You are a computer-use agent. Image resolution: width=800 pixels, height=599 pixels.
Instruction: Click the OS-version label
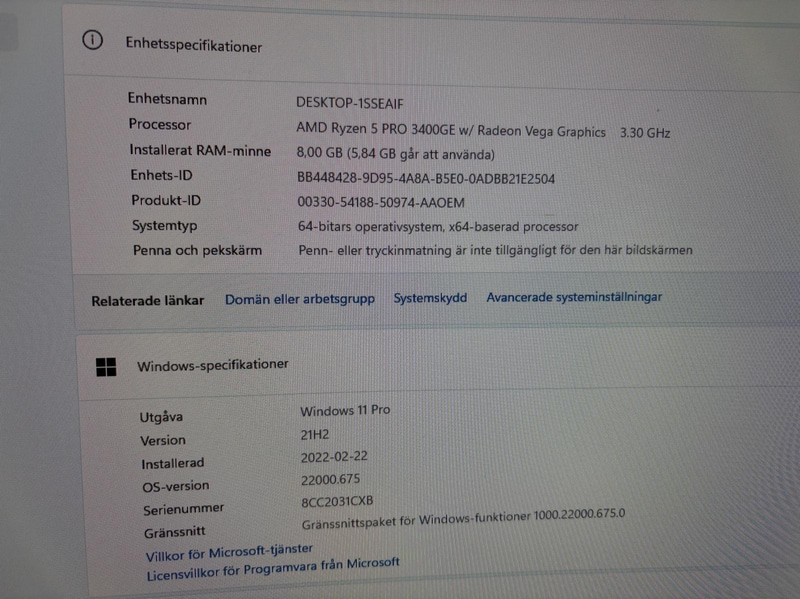pos(176,486)
